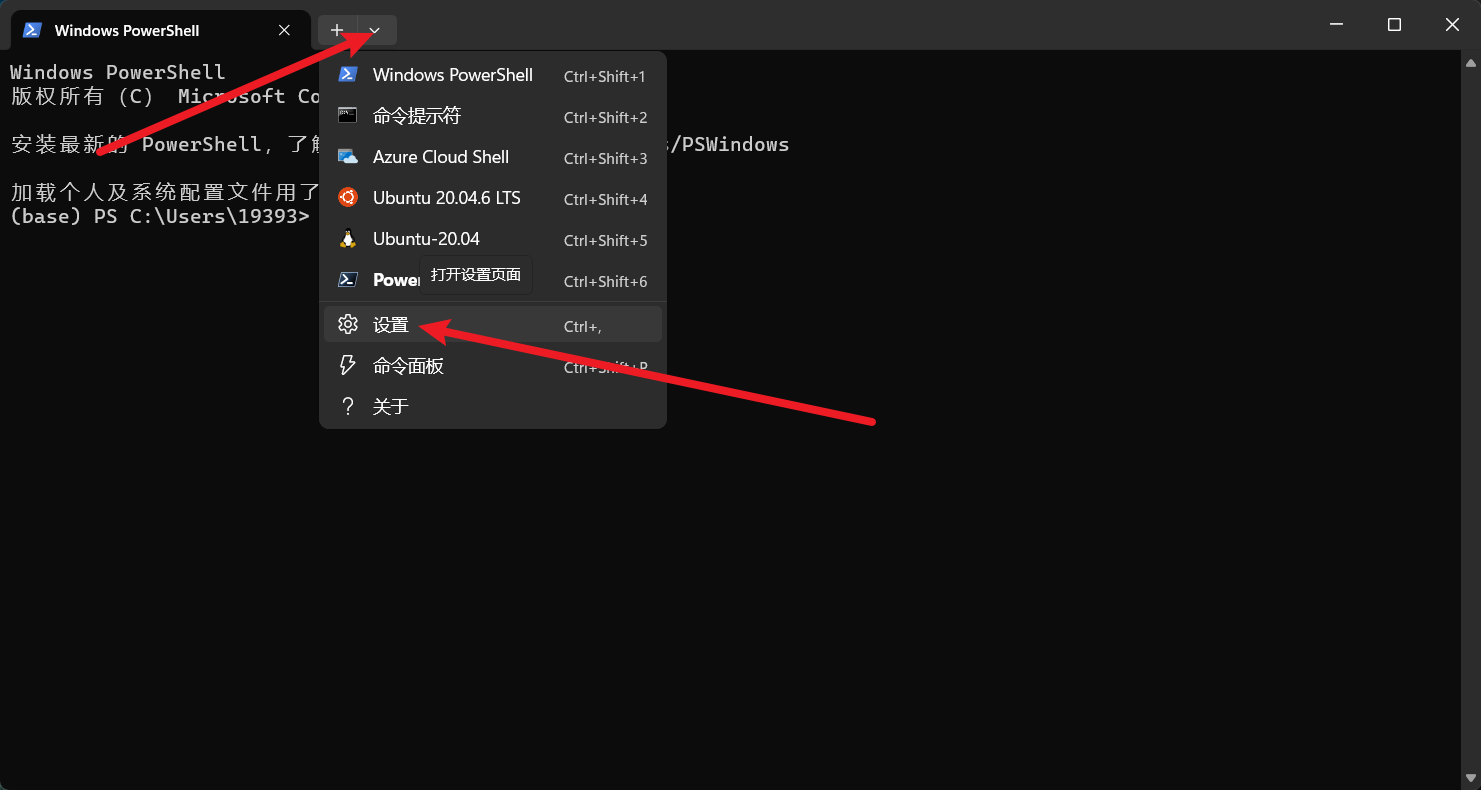Image resolution: width=1481 pixels, height=790 pixels.
Task: Click the prompt line (base) PS C:\Users\19393>
Action: (x=160, y=216)
